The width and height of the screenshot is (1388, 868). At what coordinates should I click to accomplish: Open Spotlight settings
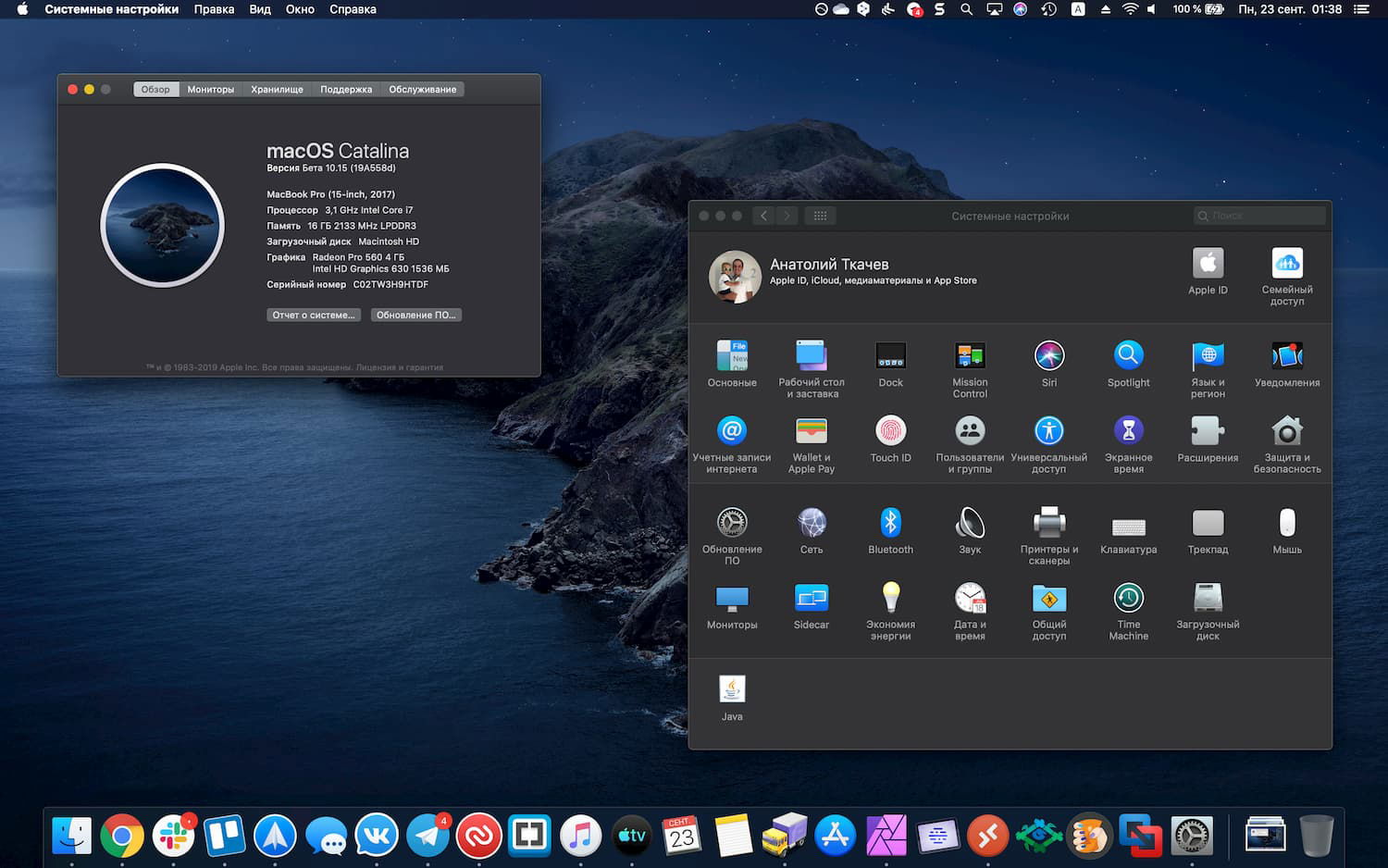coord(1128,356)
